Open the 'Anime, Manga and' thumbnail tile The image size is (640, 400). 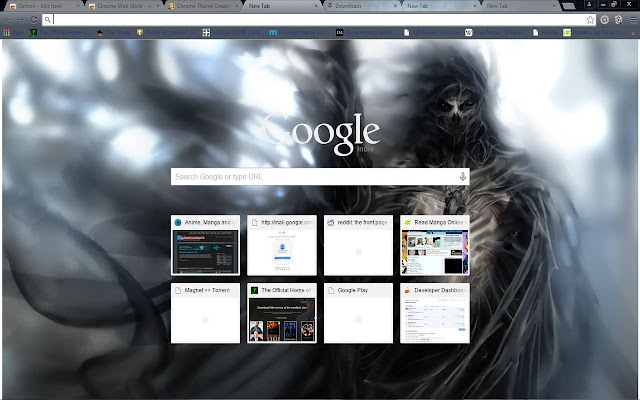[x=205, y=245]
